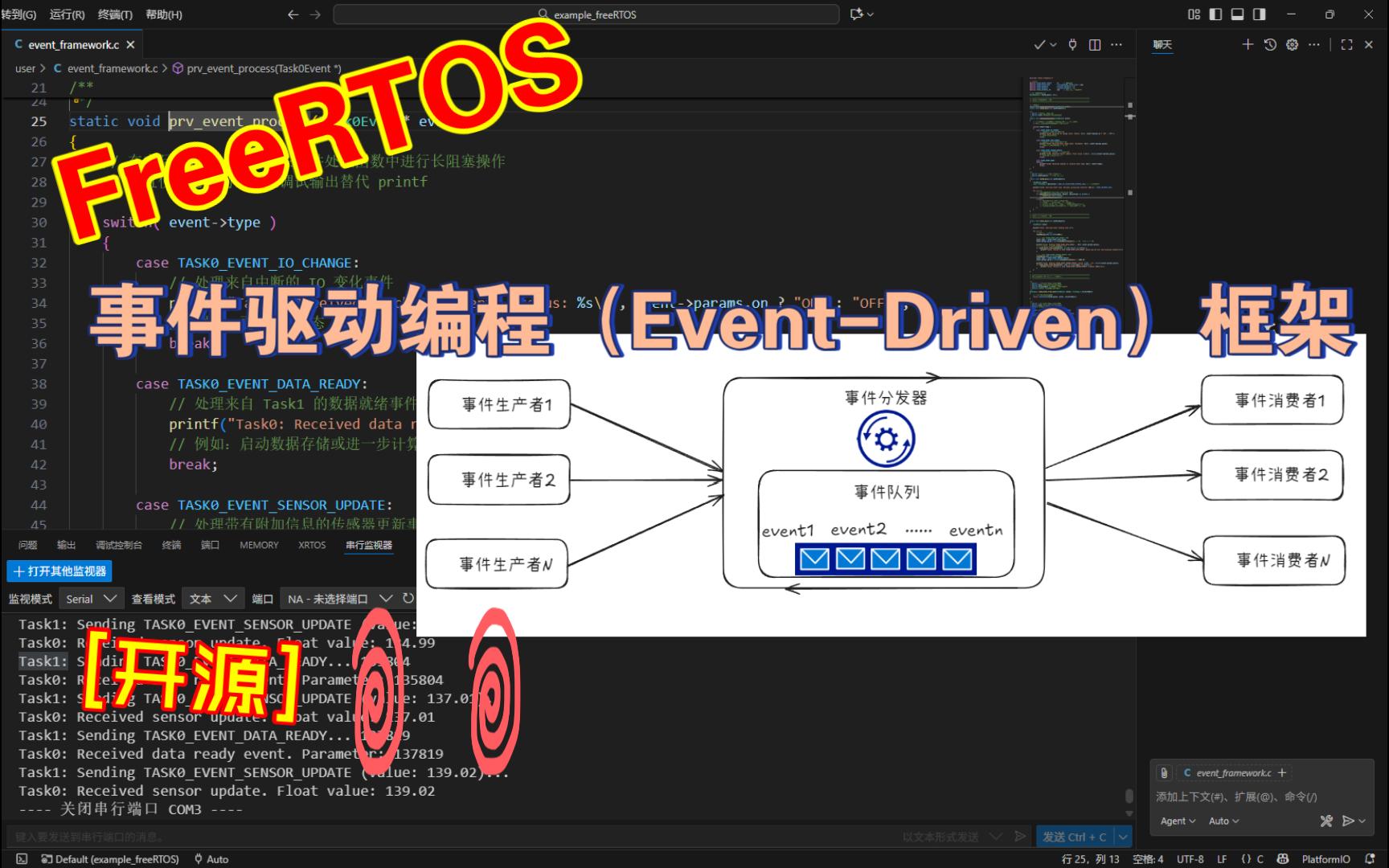
Task: Change indentation via 空格: 4
Action: tap(1148, 859)
